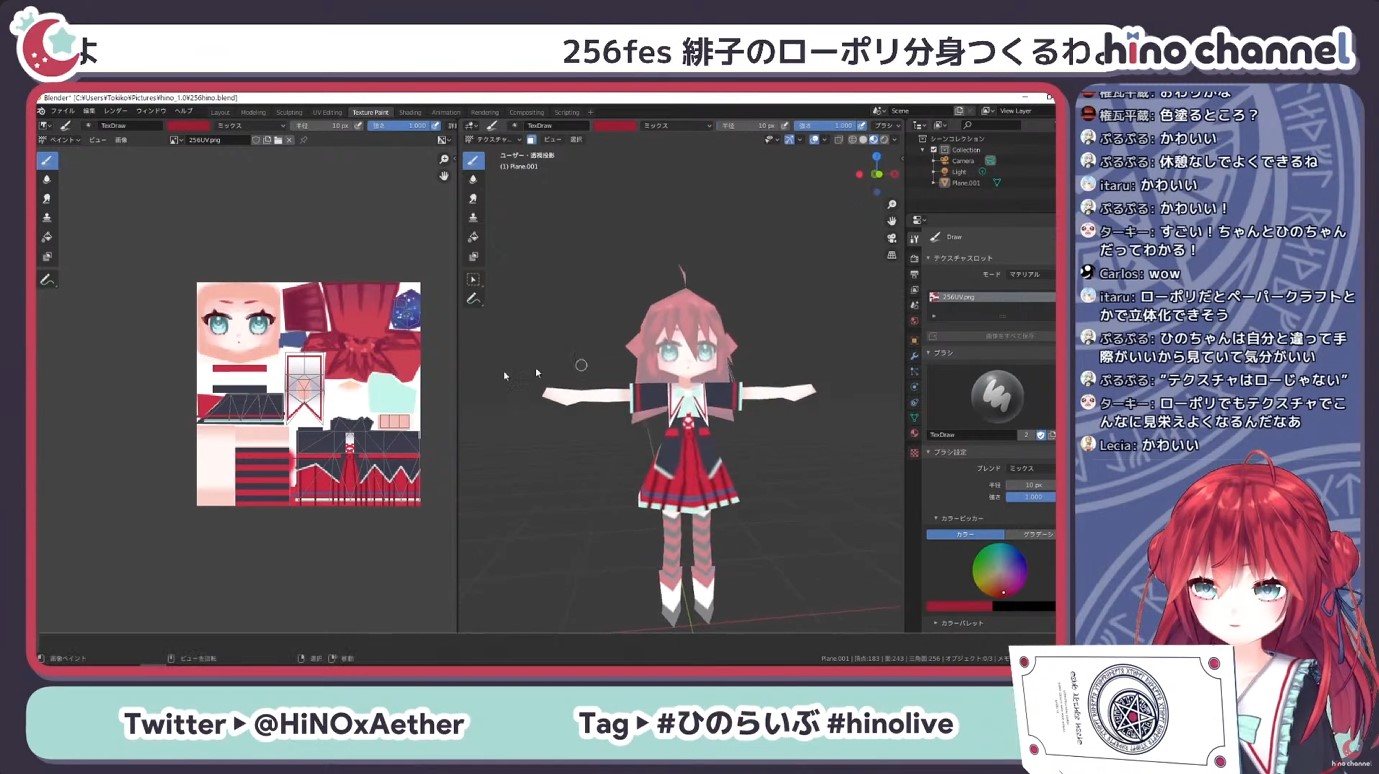Toggle camera view icon in viewport
This screenshot has height=774, width=1379.
point(892,238)
